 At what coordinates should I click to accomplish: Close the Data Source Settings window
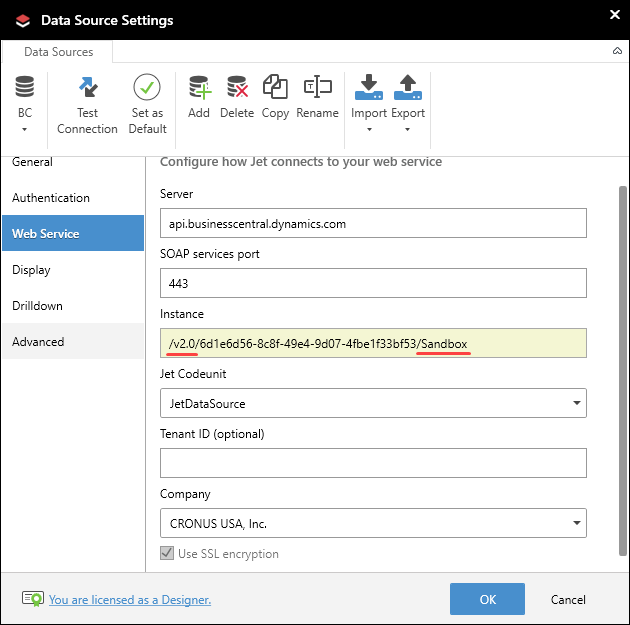(x=615, y=15)
